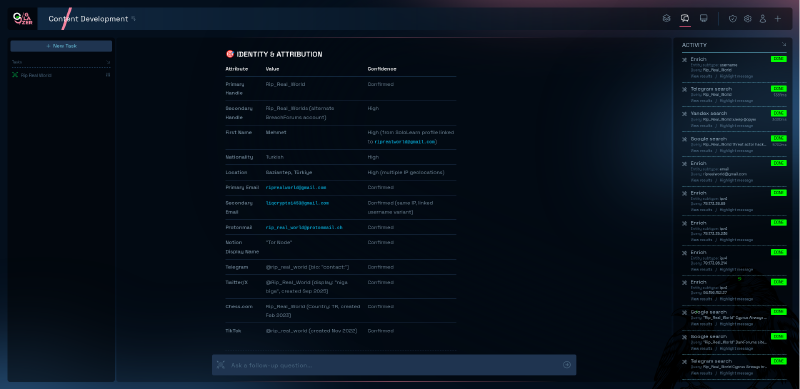This screenshot has width=800, height=389.
Task: Click the edit icon beside Content Development
Action: (x=134, y=19)
